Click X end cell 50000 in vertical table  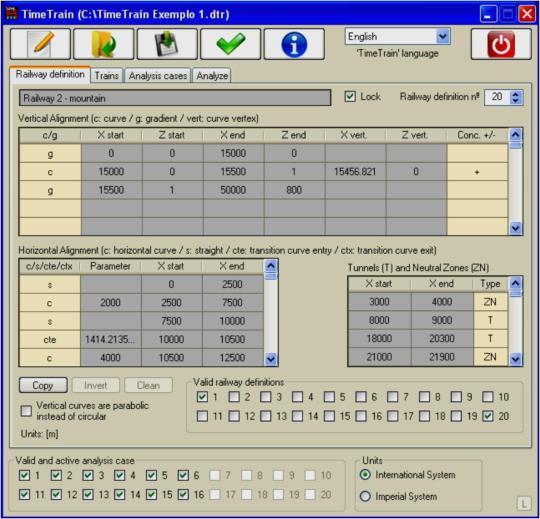[x=233, y=190]
